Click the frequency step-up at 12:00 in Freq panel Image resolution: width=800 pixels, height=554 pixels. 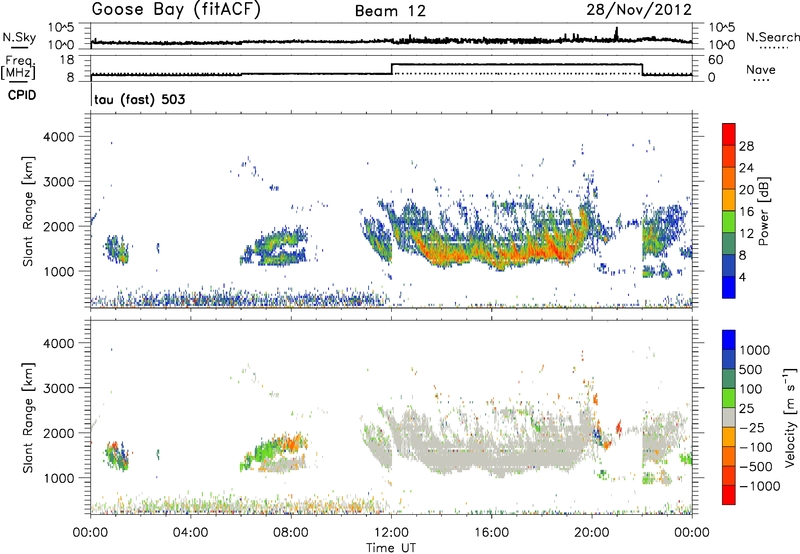392,69
